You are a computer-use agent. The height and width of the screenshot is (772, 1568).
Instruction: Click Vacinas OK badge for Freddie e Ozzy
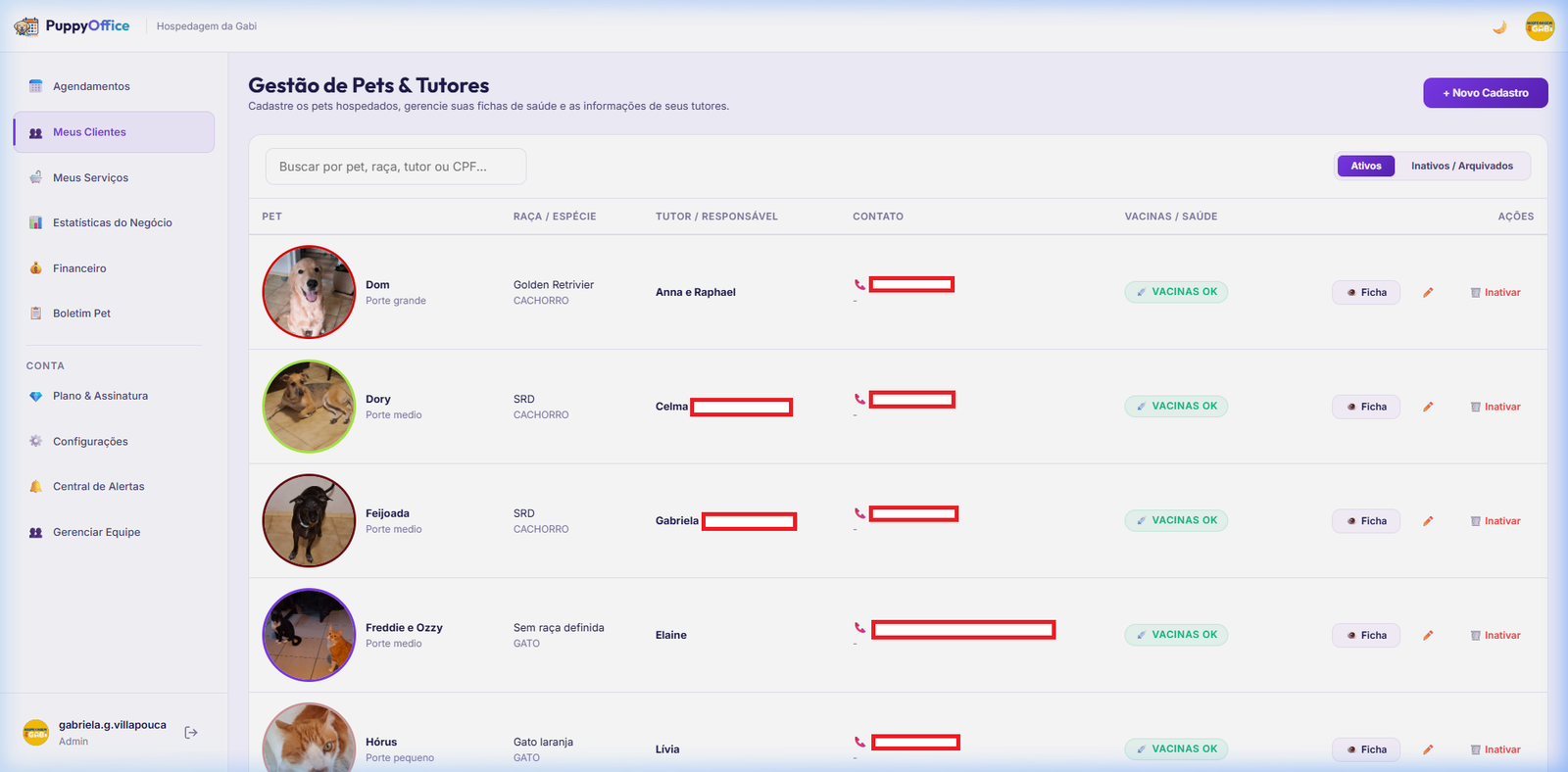(1176, 635)
